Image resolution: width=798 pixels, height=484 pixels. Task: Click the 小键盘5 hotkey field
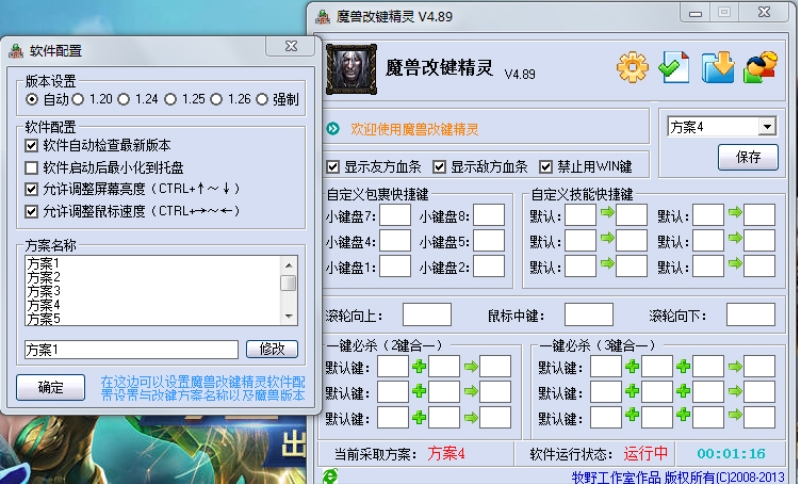489,241
